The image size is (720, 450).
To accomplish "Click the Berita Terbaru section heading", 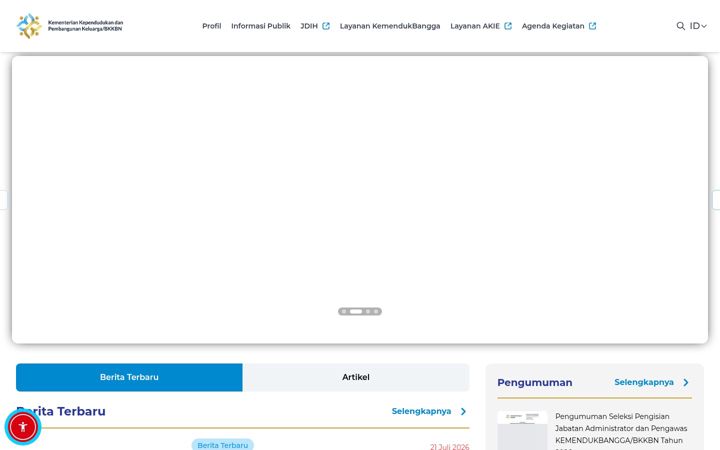I will [x=61, y=411].
